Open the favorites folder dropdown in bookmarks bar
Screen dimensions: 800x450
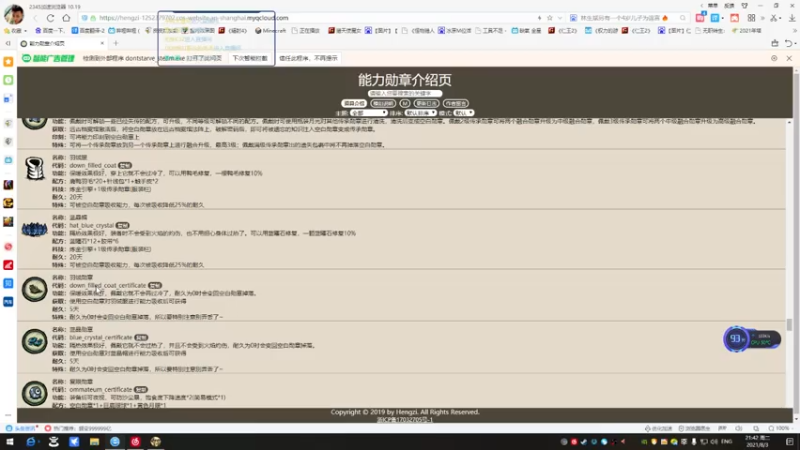pos(15,31)
